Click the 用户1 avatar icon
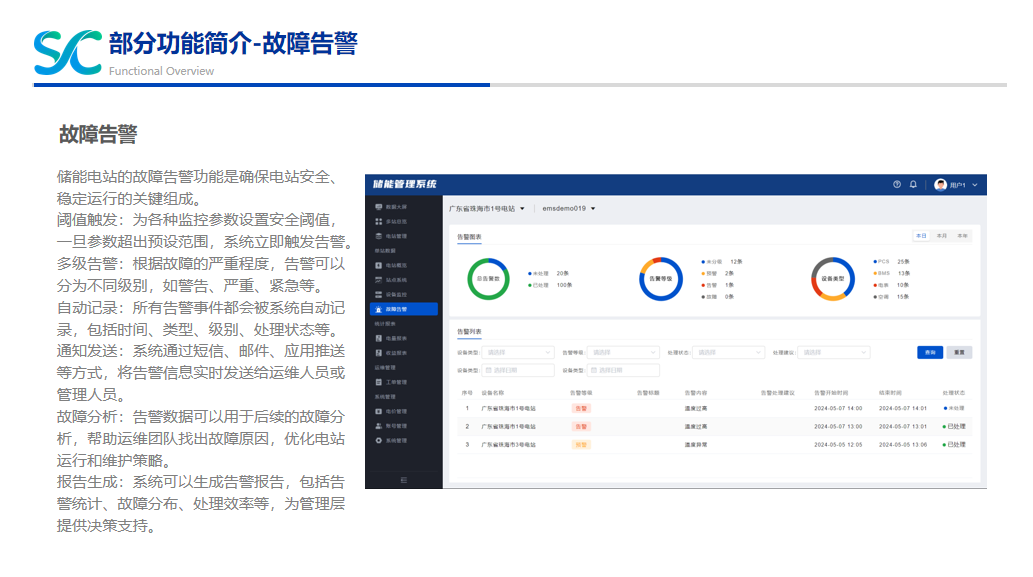This screenshot has height=577, width=1033. point(940,185)
